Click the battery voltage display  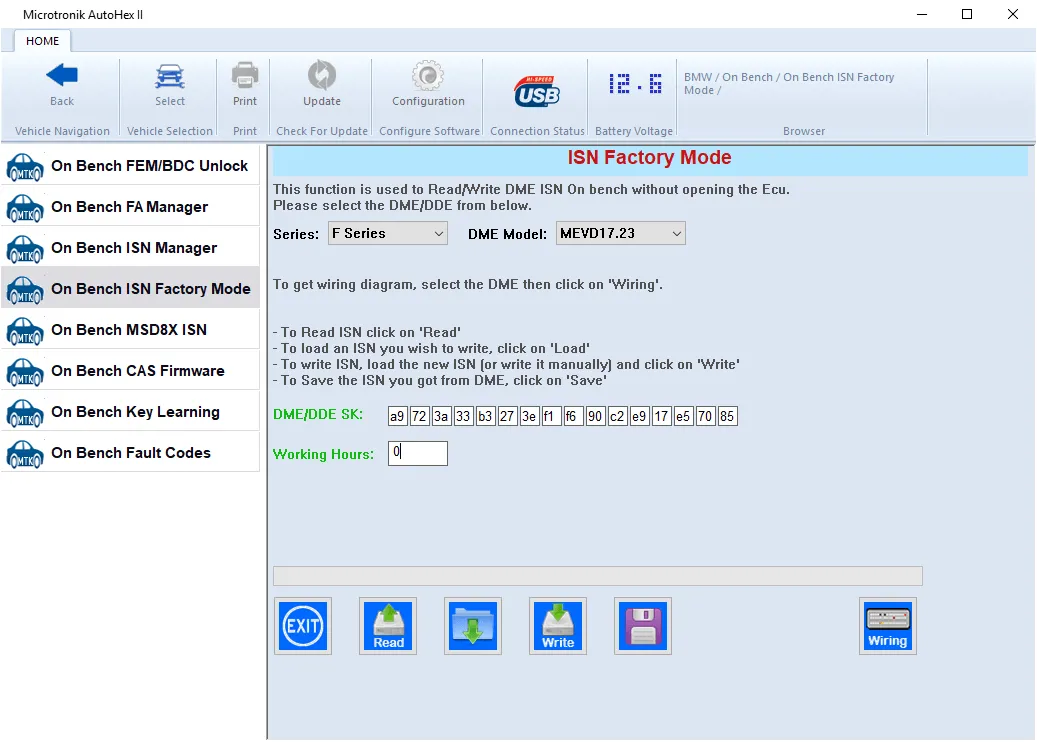tap(634, 84)
